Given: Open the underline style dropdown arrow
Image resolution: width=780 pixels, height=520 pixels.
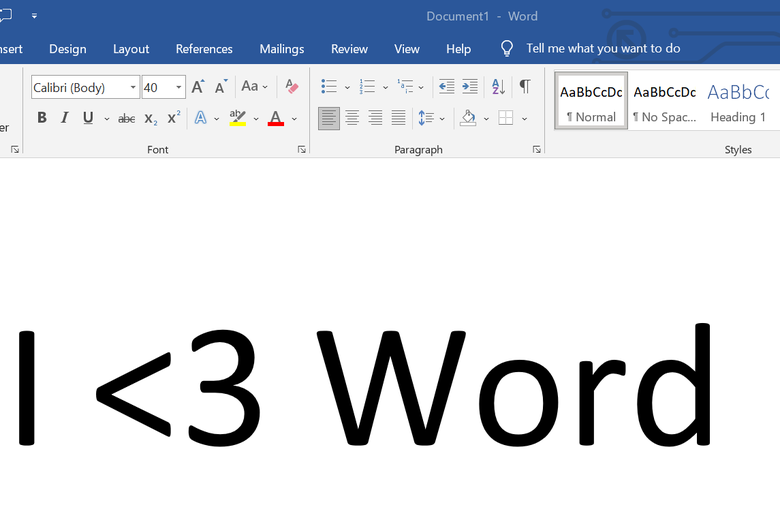Looking at the screenshot, I should pyautogui.click(x=106, y=119).
